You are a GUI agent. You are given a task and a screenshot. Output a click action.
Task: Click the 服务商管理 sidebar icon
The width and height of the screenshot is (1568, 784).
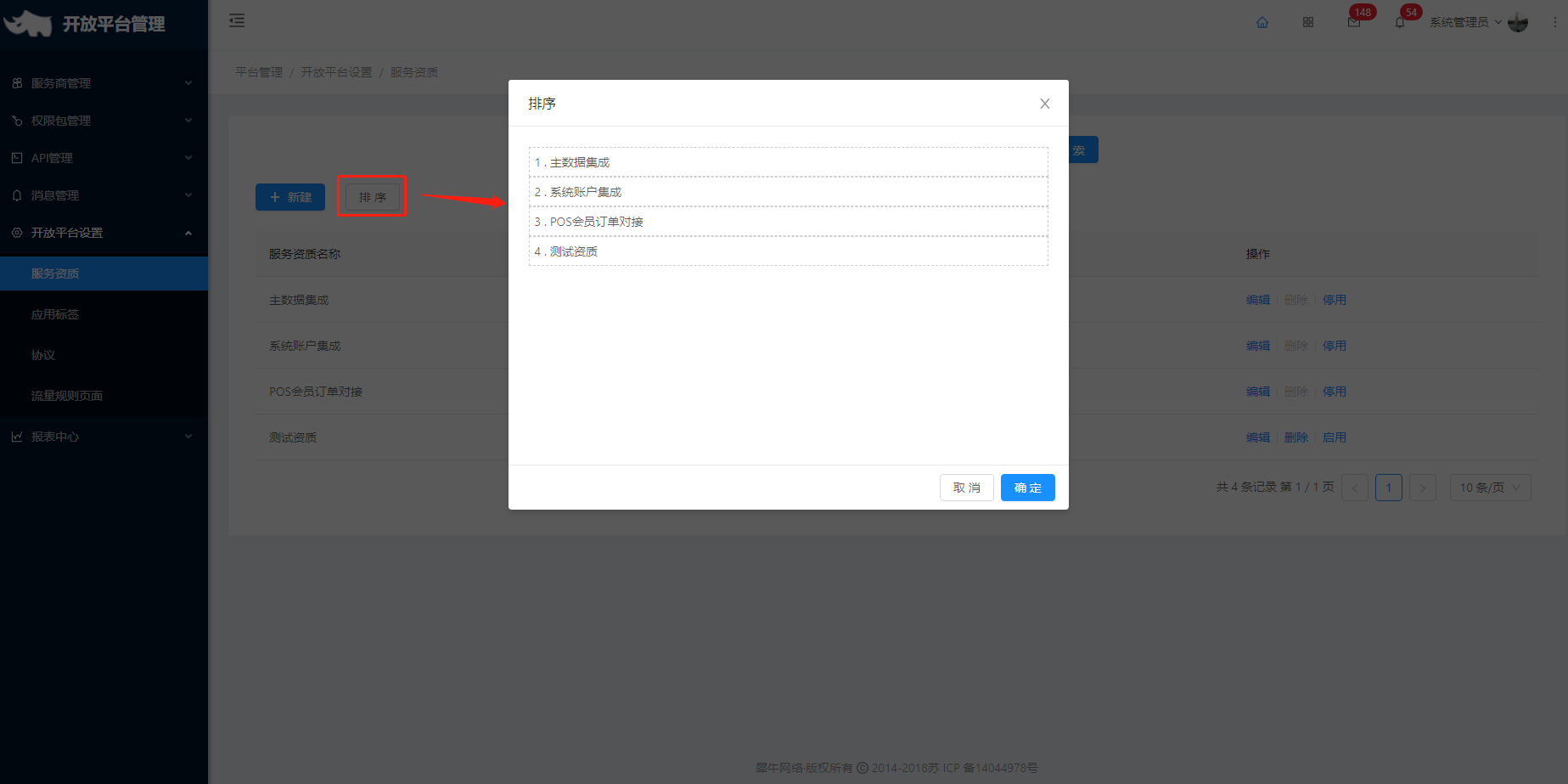pos(17,83)
